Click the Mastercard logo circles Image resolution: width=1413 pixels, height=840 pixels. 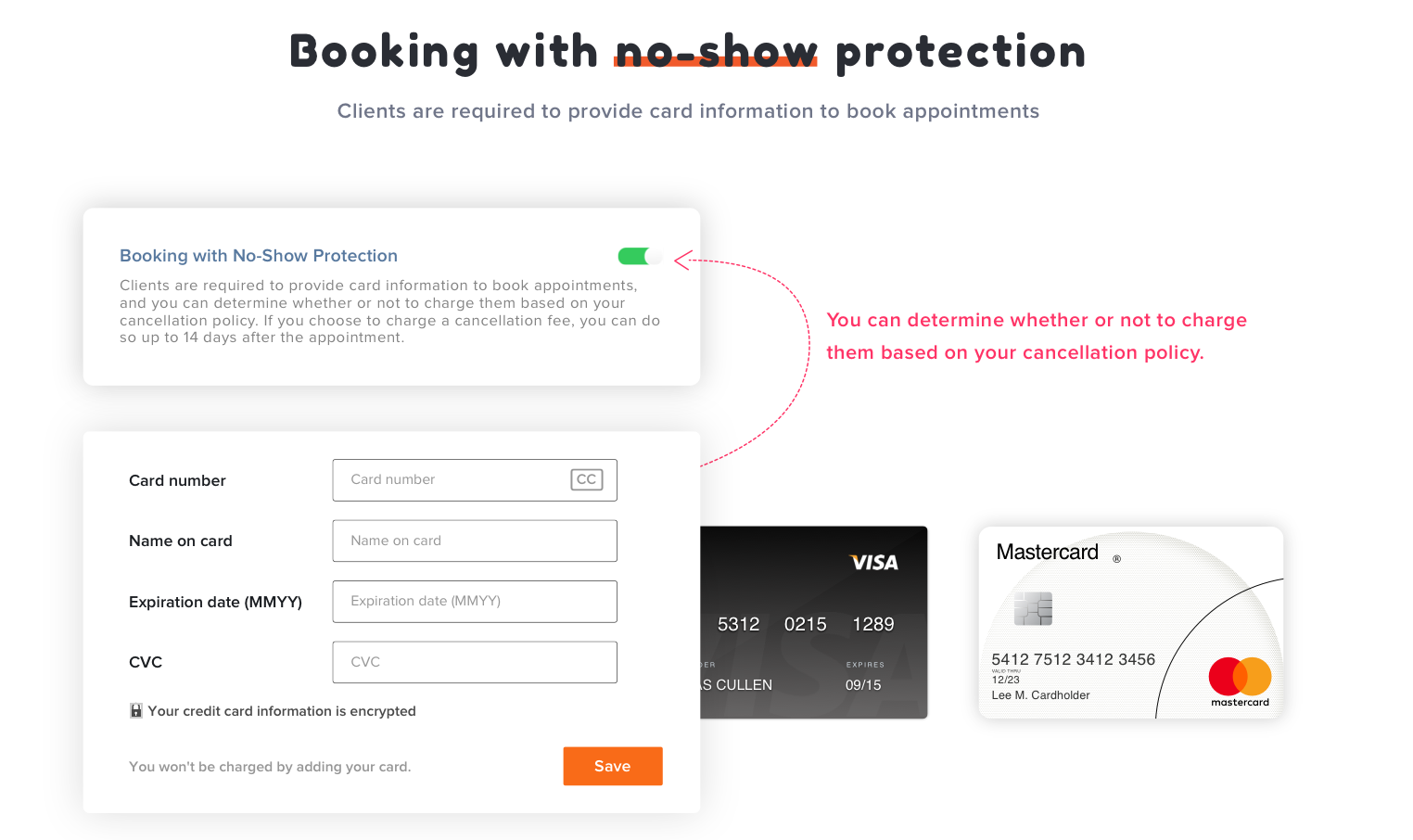[x=1240, y=677]
